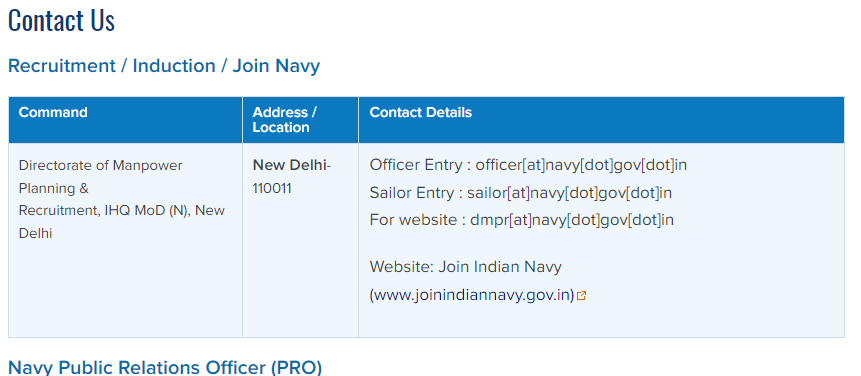The height and width of the screenshot is (376, 861).
Task: Open the external link icon beside joinindiannavy URL
Action: click(x=582, y=295)
